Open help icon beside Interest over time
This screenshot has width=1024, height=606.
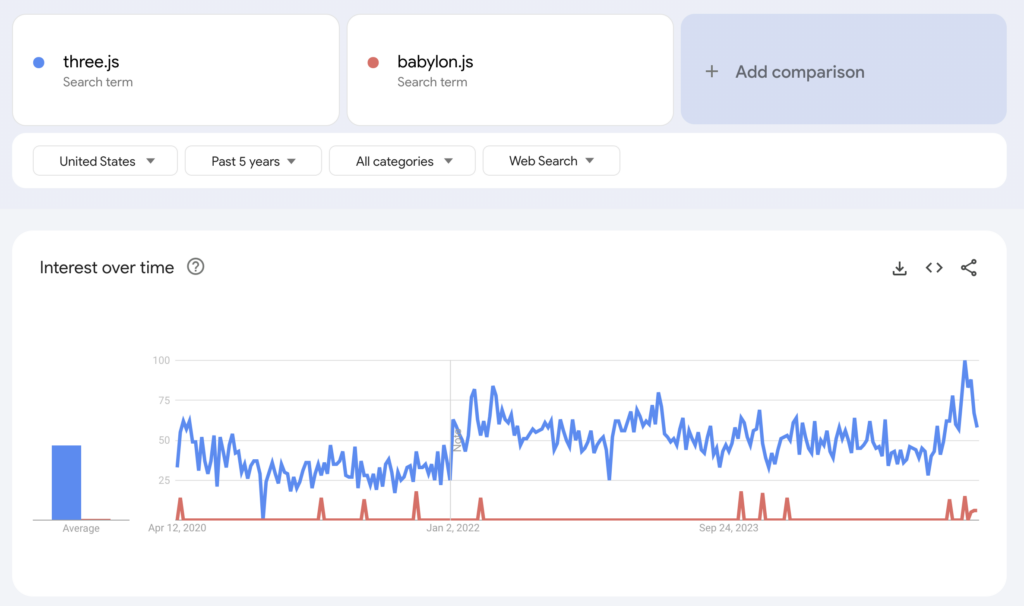(196, 267)
